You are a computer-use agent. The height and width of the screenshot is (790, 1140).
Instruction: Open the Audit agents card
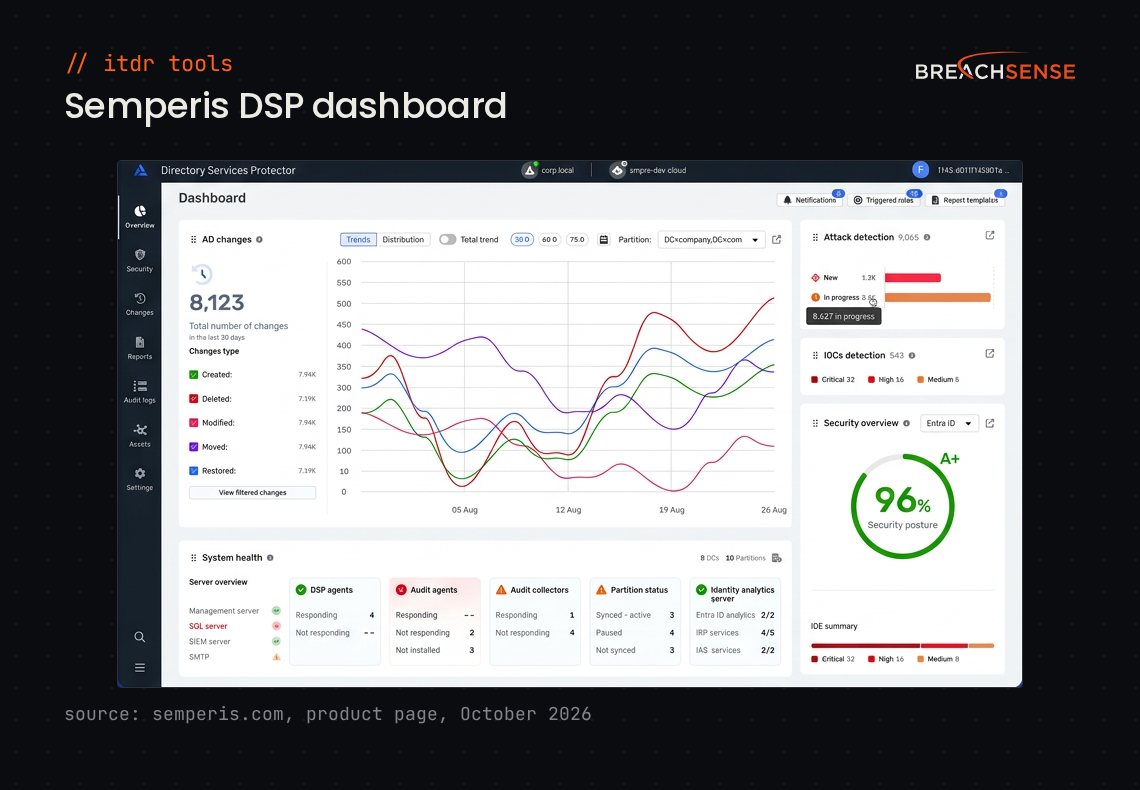(435, 621)
